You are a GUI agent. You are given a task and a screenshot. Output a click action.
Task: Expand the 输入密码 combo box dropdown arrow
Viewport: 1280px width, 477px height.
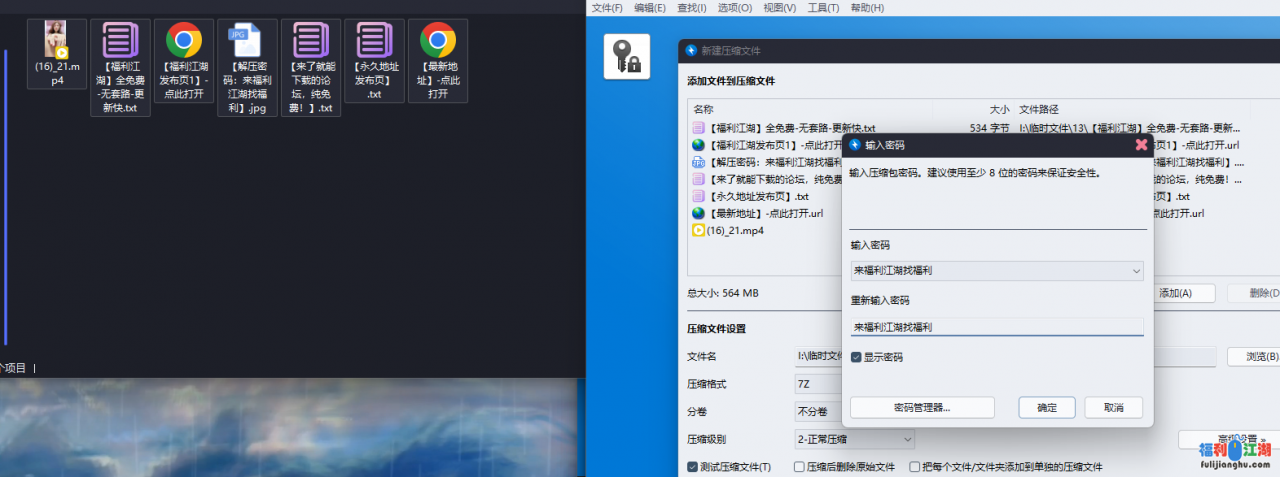pos(1135,271)
